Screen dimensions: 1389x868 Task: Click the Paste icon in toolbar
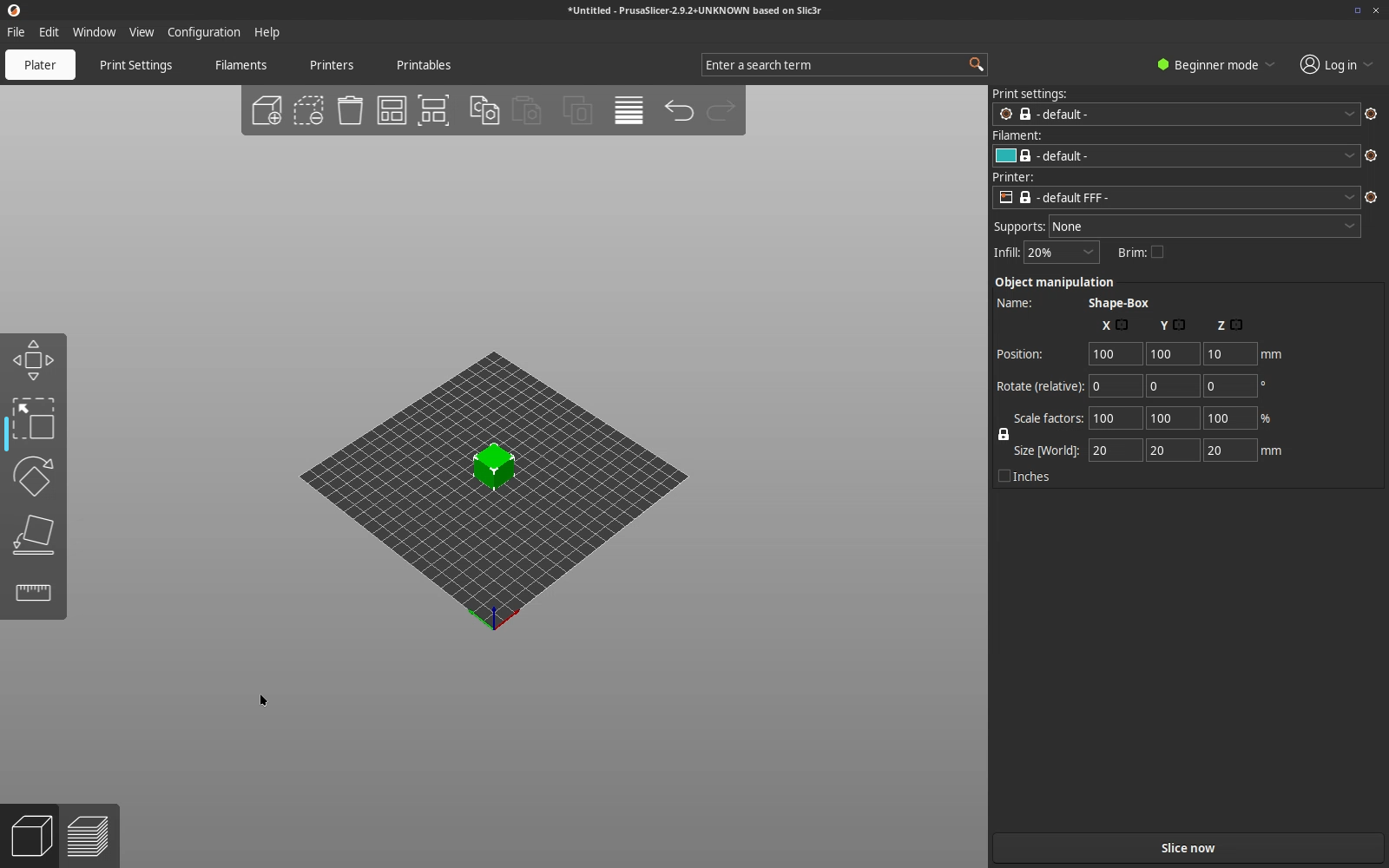(x=526, y=110)
